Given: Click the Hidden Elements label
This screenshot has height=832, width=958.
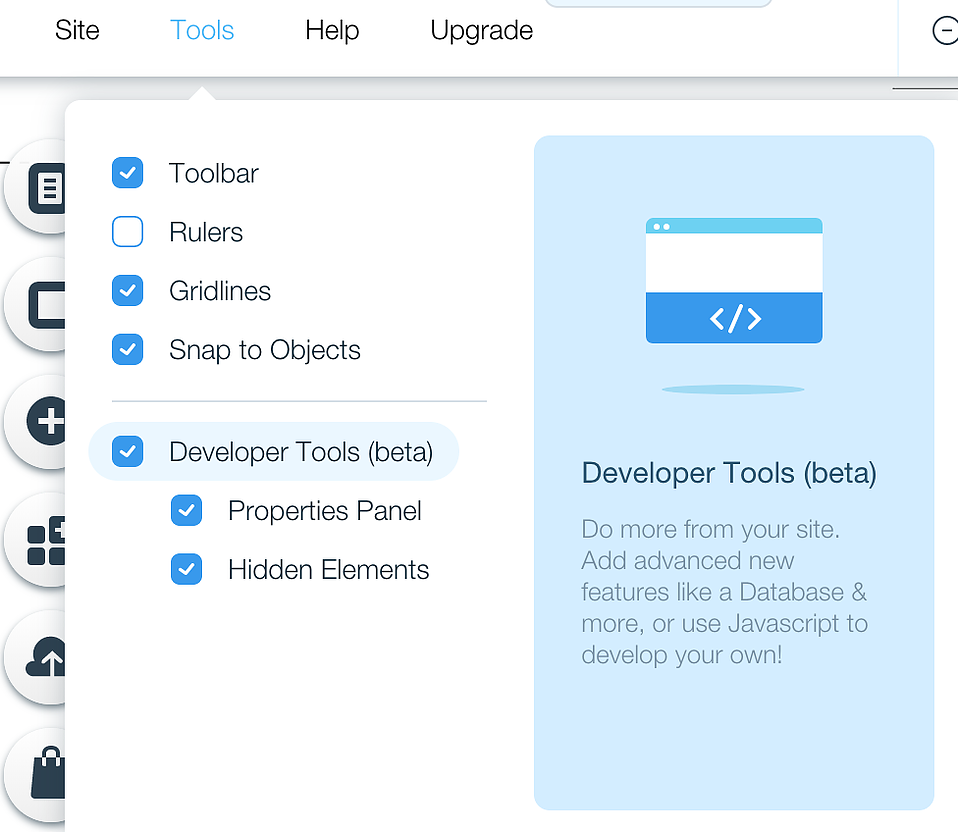Looking at the screenshot, I should 329,569.
